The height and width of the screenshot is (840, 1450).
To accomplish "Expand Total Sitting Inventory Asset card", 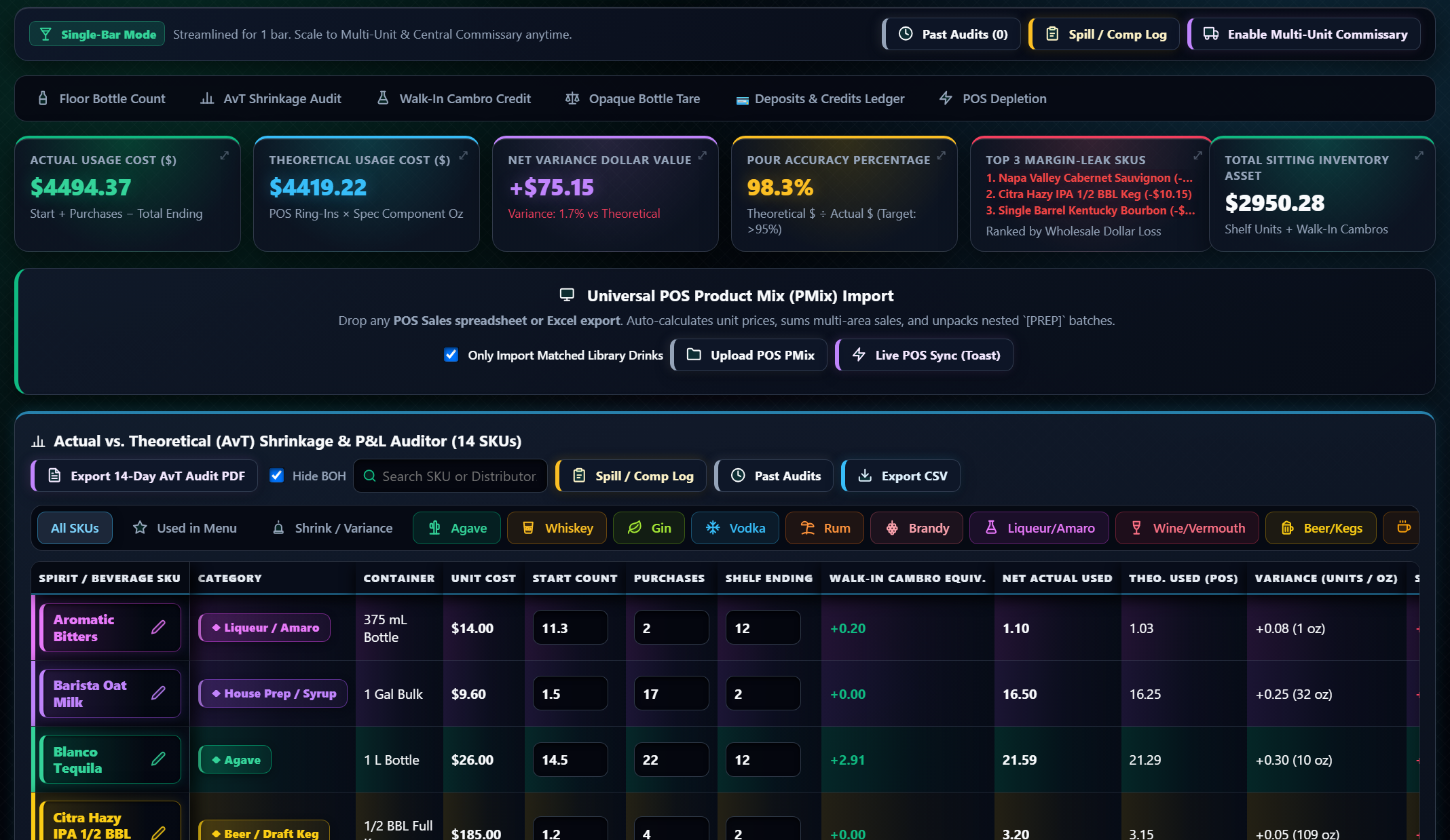I will (x=1419, y=155).
